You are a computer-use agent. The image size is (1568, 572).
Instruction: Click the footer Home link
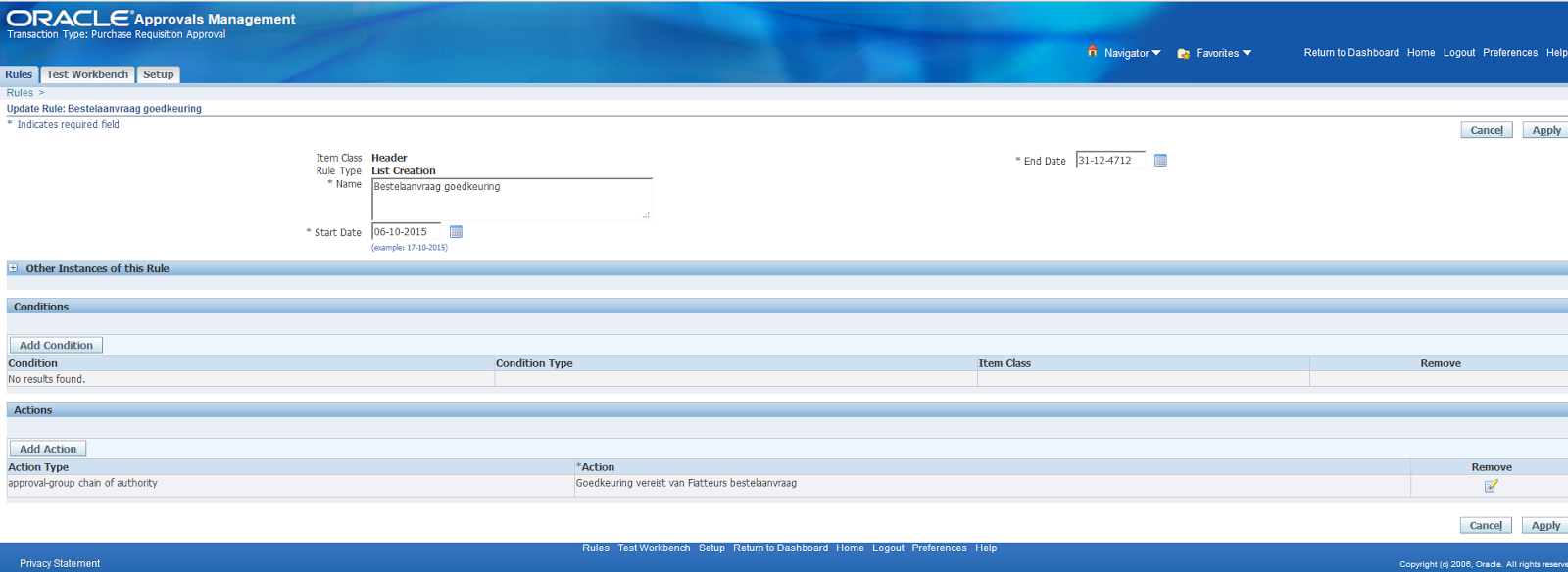coord(850,548)
